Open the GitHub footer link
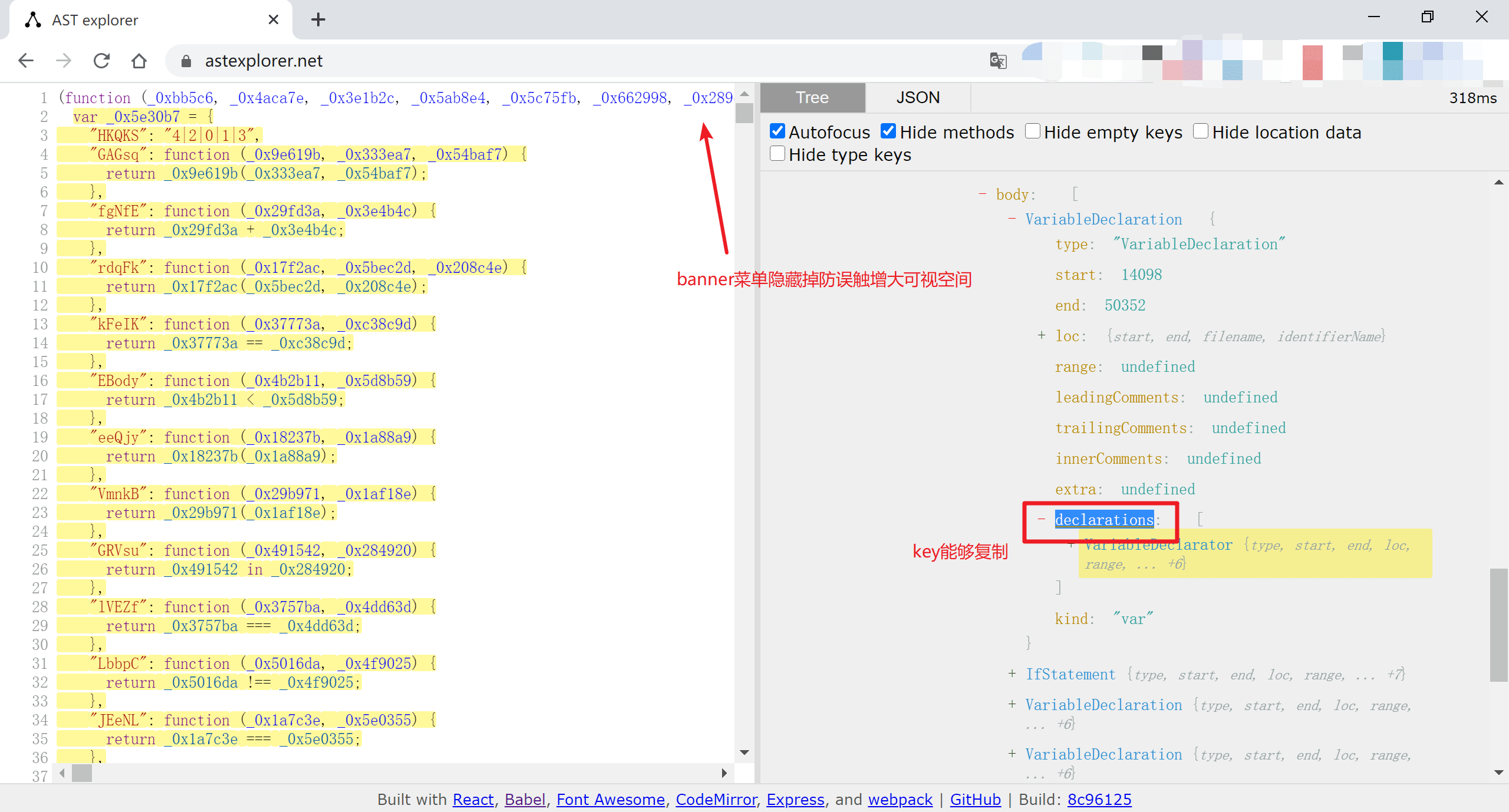This screenshot has width=1509, height=812. tap(975, 800)
